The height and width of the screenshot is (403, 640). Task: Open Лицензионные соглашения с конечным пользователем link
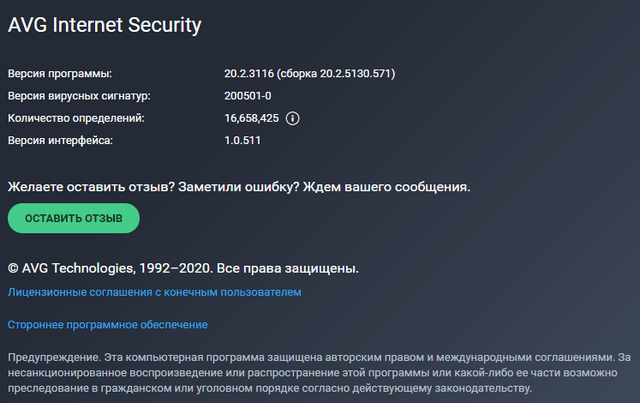[x=154, y=292]
